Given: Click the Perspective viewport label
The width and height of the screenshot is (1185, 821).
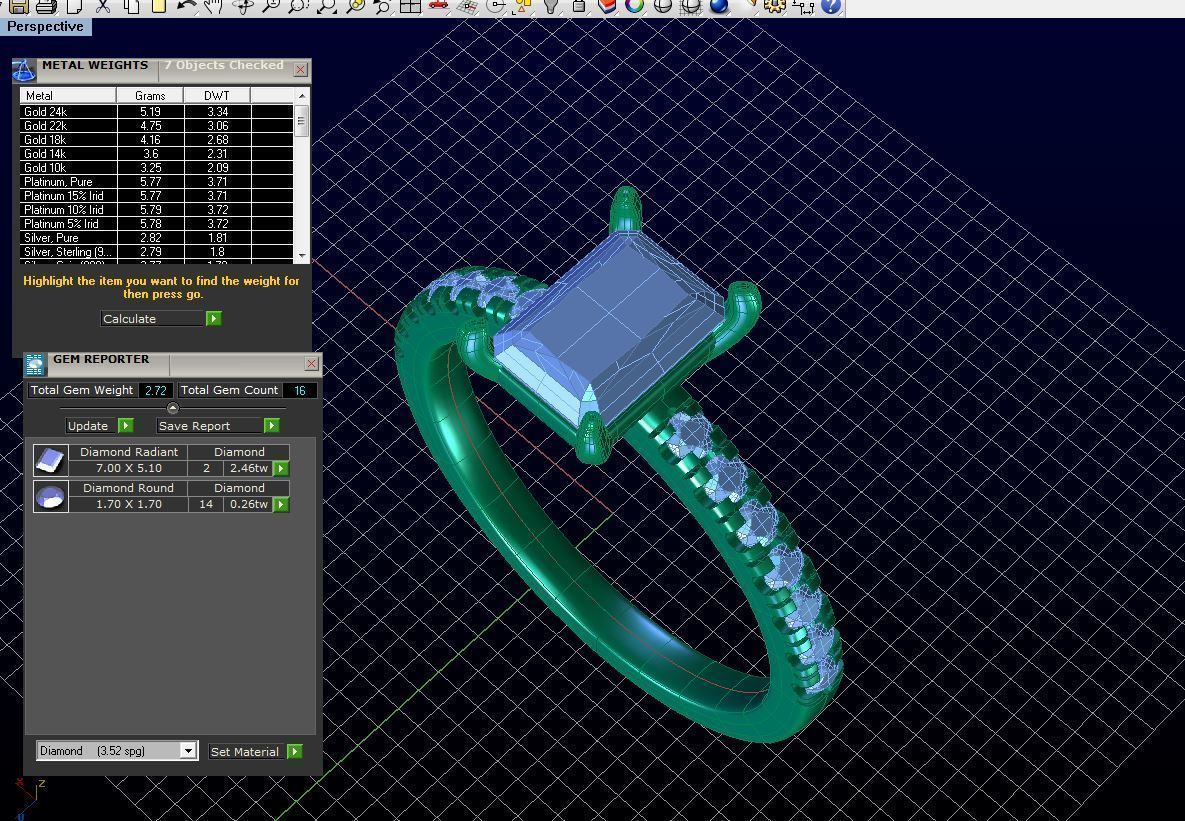Looking at the screenshot, I should click(x=45, y=26).
